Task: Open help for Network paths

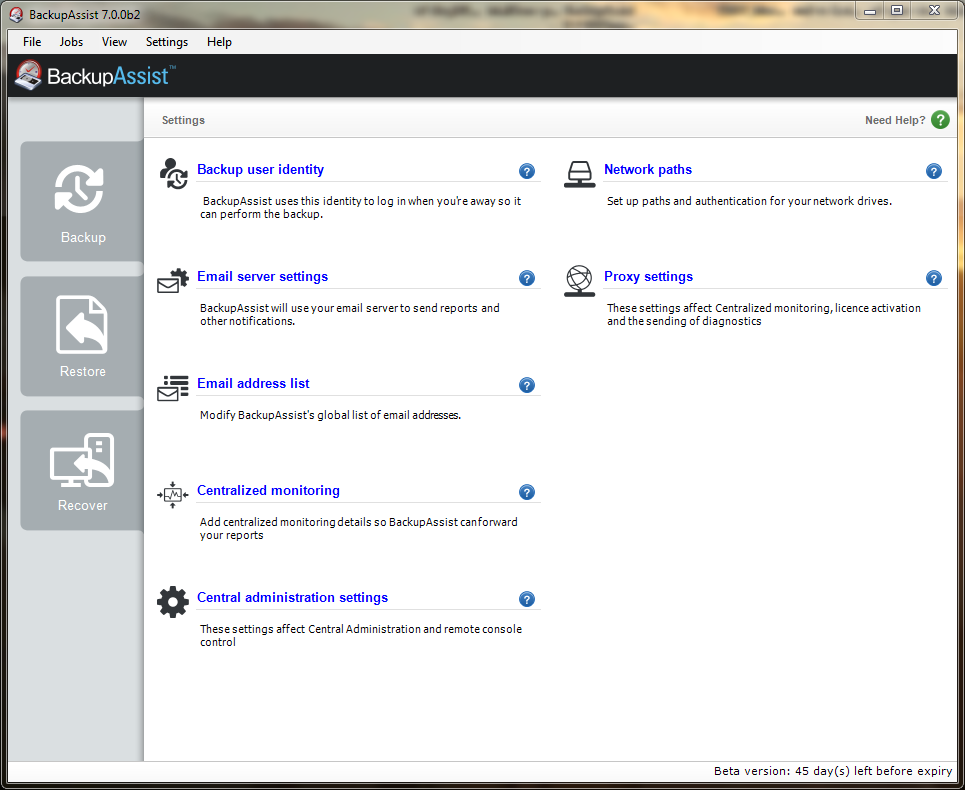Action: (934, 171)
